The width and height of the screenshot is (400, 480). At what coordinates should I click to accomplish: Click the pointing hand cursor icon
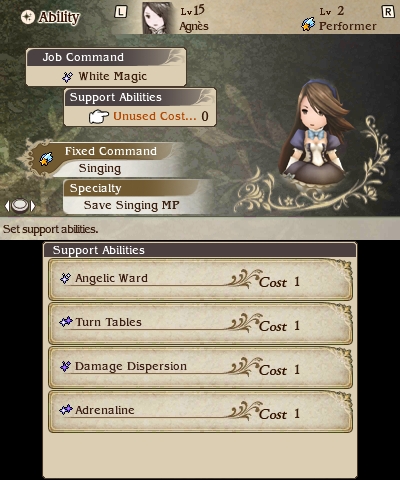tap(99, 117)
